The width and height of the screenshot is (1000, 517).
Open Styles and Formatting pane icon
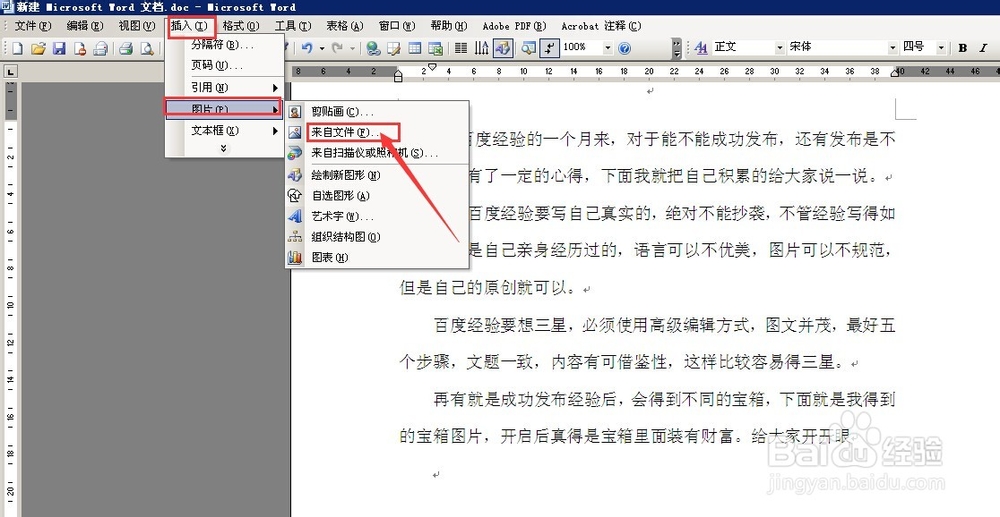[702, 48]
